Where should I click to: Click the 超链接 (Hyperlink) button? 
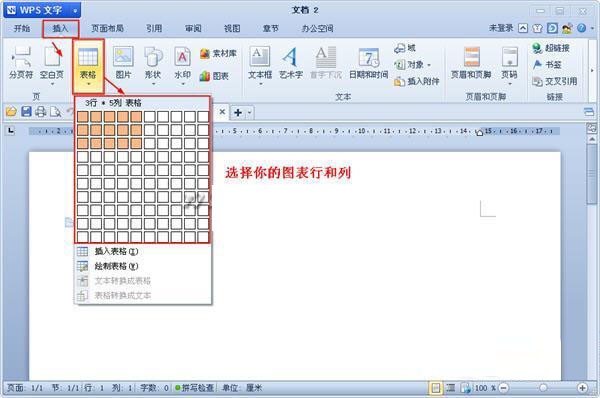pos(551,48)
